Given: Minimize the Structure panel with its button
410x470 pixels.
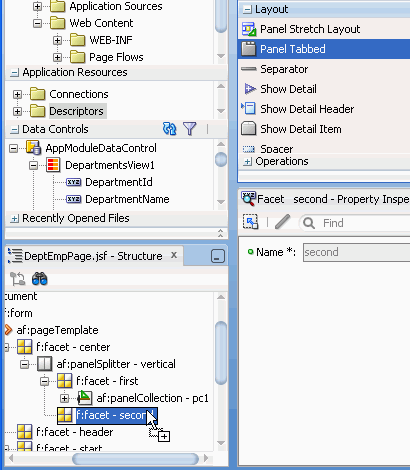Looking at the screenshot, I should (x=218, y=256).
